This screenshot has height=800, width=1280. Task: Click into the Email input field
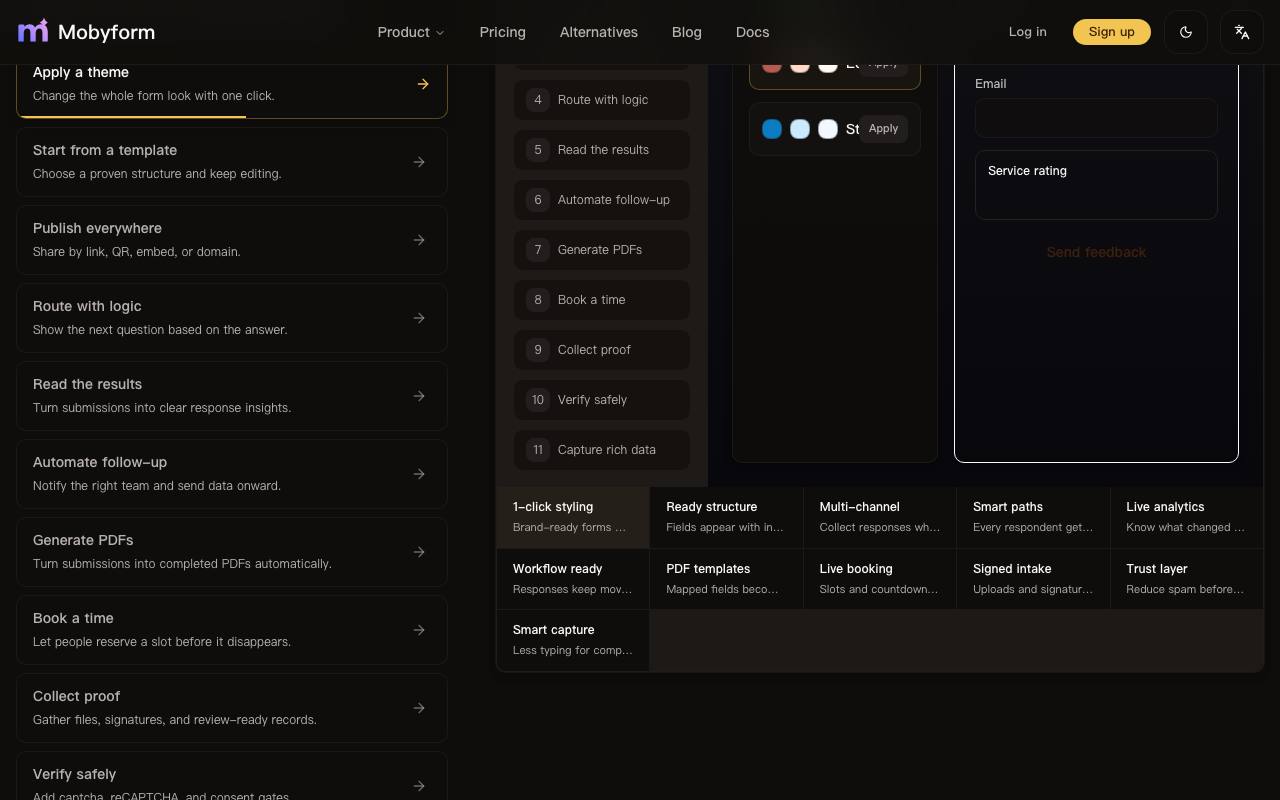[1096, 118]
